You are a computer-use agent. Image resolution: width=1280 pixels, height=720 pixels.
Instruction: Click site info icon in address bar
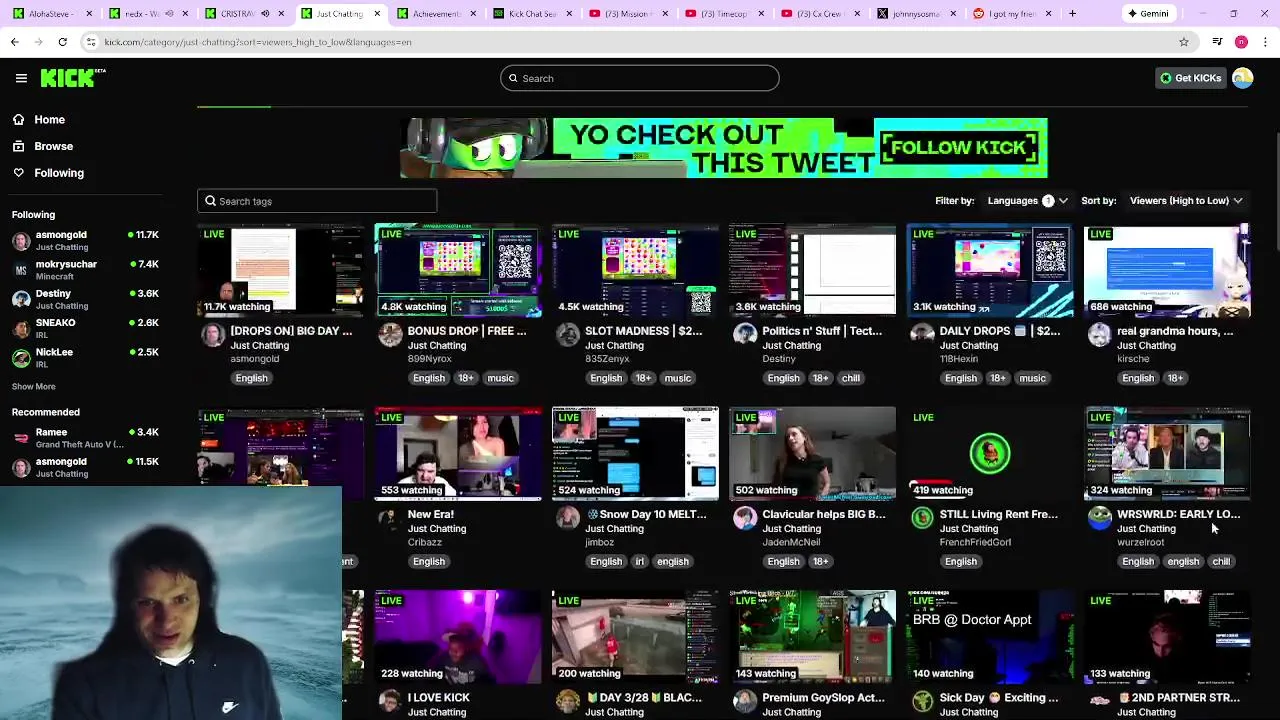(x=91, y=42)
